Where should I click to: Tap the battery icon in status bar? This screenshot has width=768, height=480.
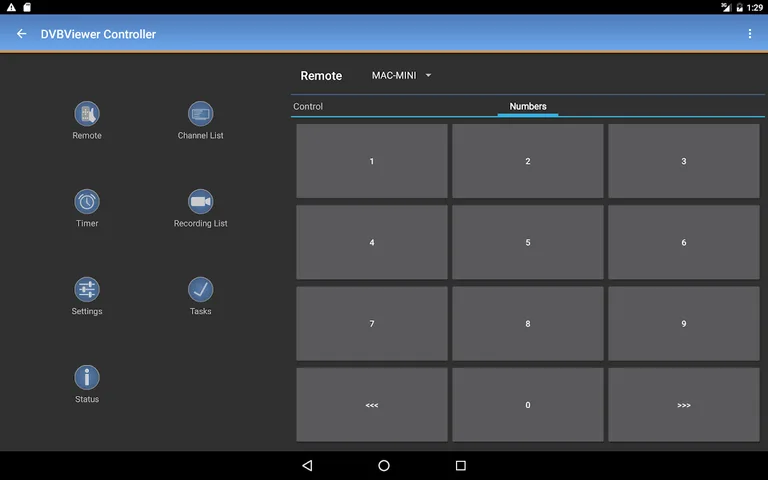coord(740,7)
